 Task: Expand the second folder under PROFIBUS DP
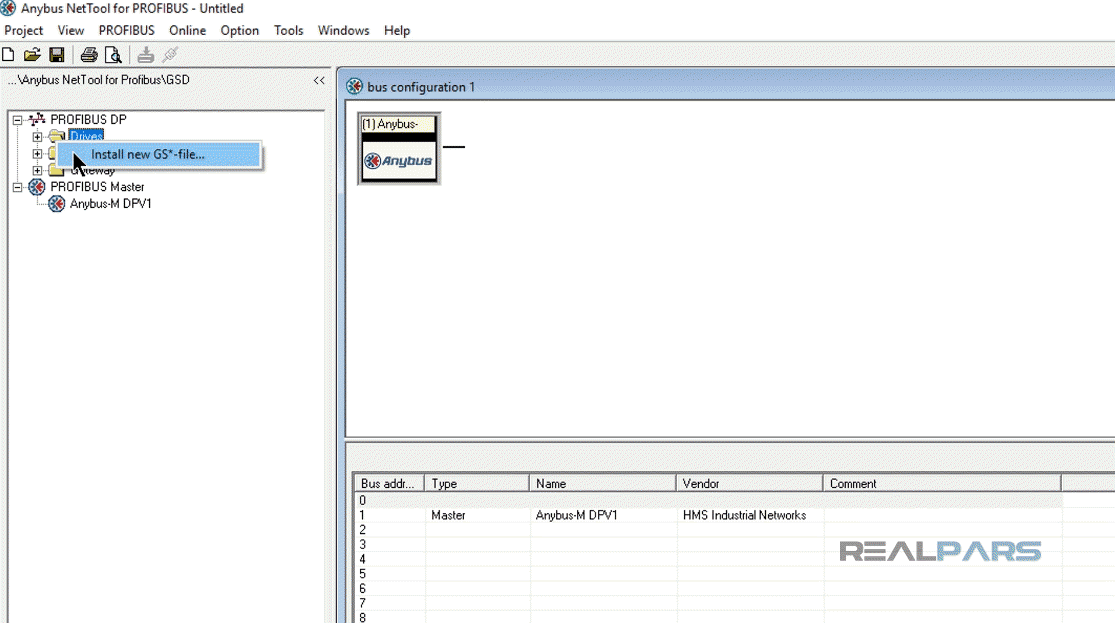coord(37,154)
